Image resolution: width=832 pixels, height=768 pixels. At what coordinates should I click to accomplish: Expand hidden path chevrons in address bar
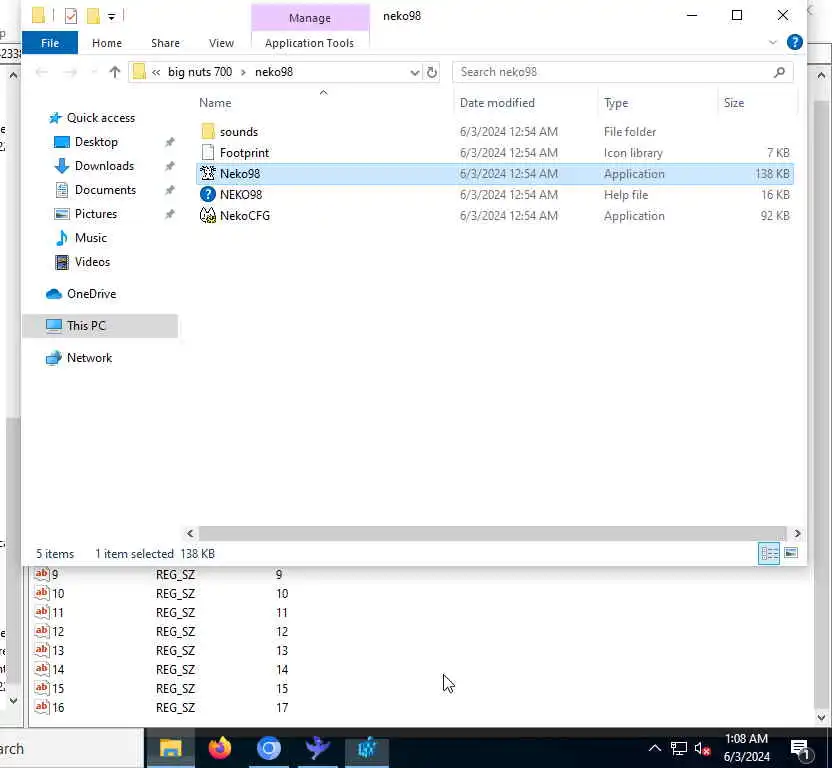pos(156,72)
